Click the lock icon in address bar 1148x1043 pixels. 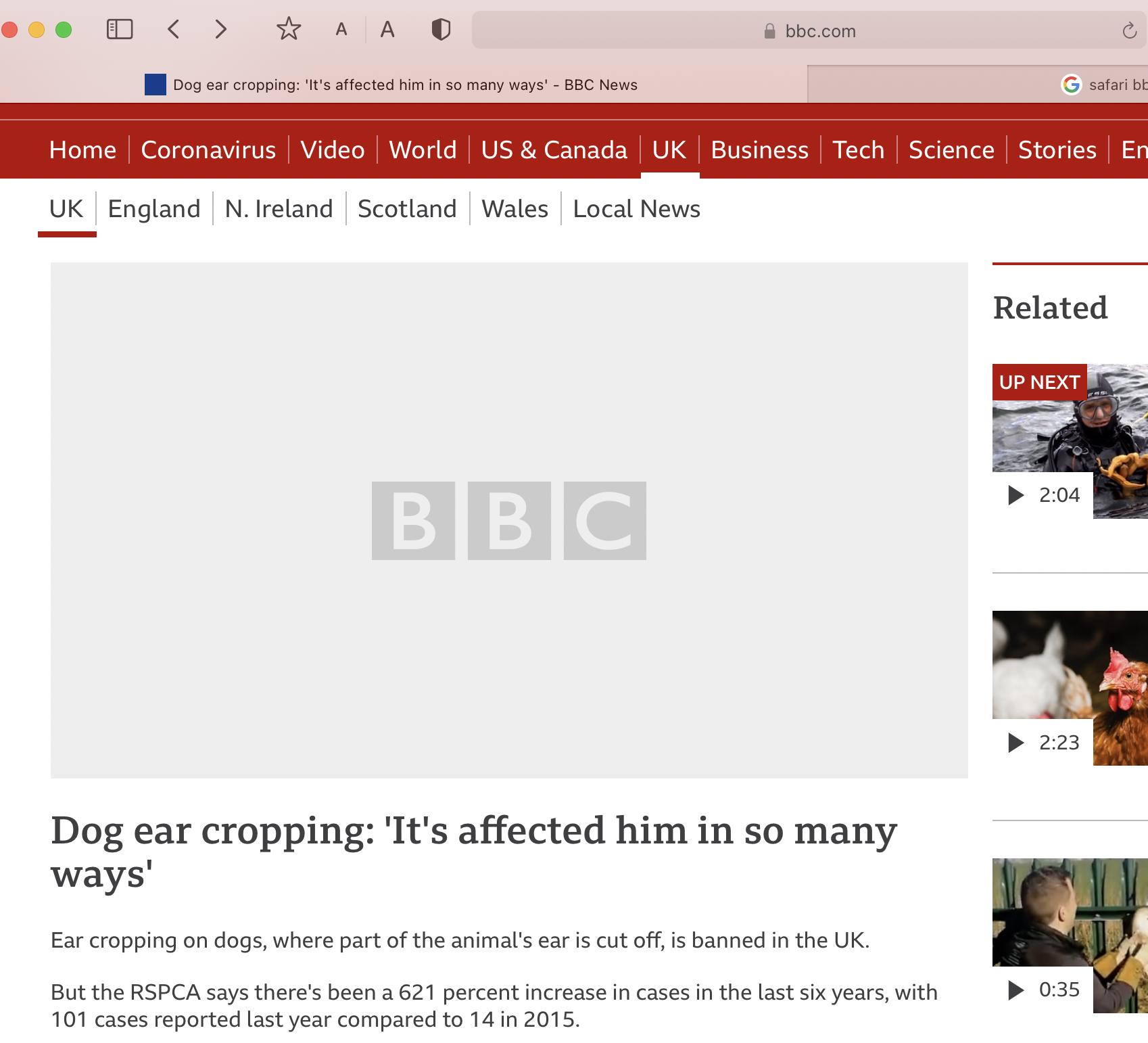pos(769,31)
